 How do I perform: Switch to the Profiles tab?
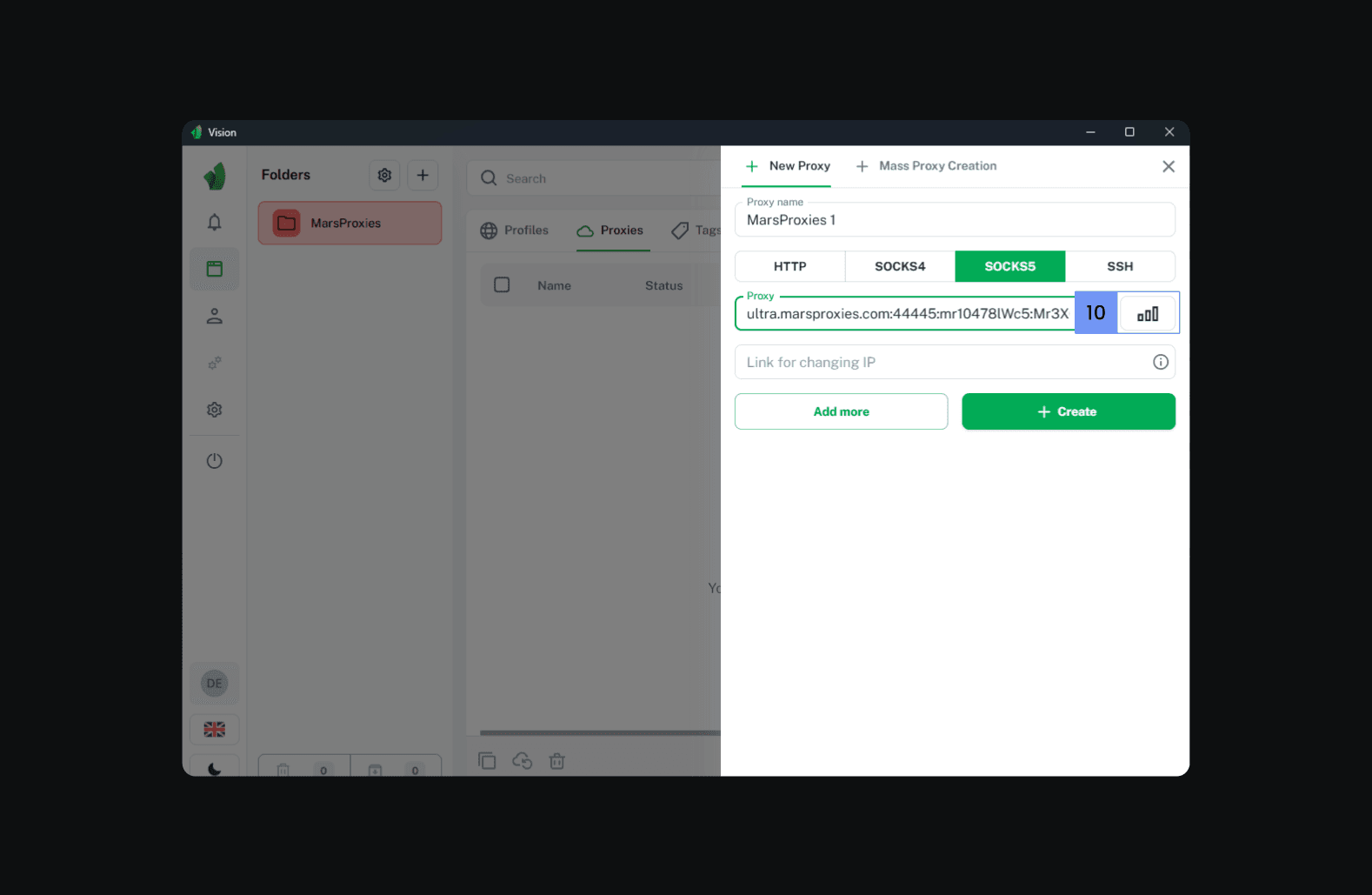(515, 230)
